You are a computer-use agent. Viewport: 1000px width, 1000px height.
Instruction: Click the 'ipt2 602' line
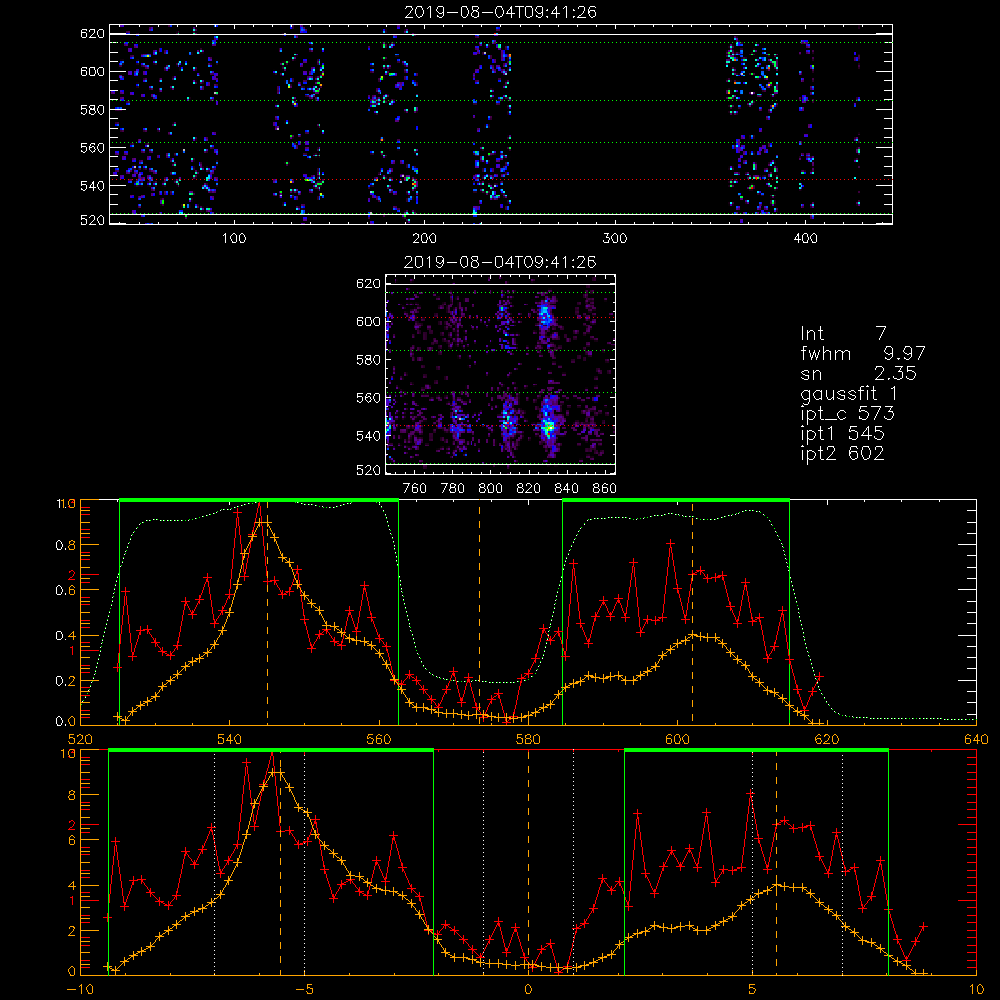point(842,453)
